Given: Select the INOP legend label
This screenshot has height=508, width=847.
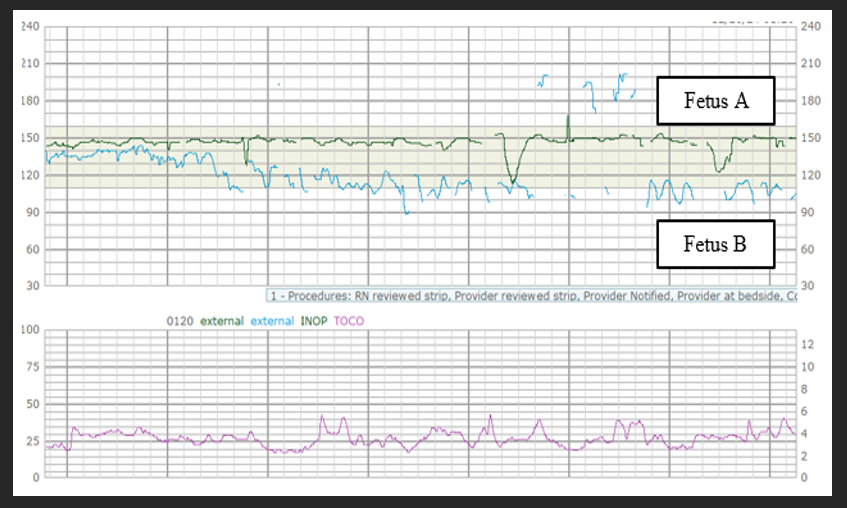Looking at the screenshot, I should point(314,321).
